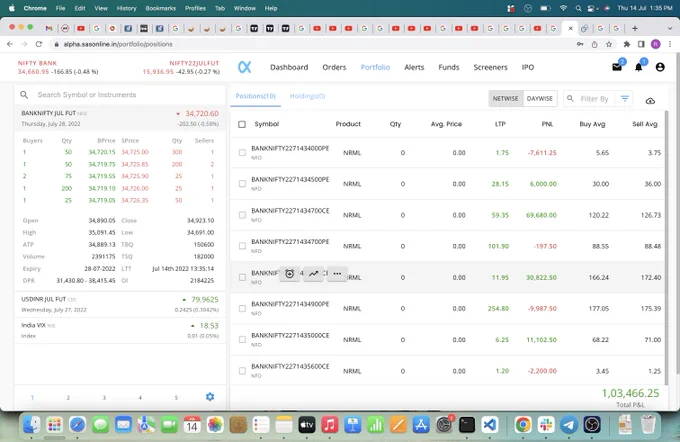Select checkbox for BANKNIFTY2271434700PE row

(x=242, y=246)
